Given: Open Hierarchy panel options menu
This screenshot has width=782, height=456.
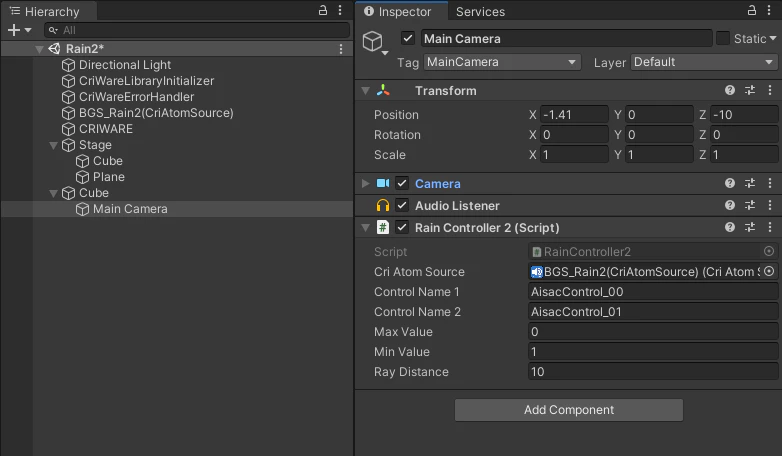Looking at the screenshot, I should pyautogui.click(x=340, y=10).
